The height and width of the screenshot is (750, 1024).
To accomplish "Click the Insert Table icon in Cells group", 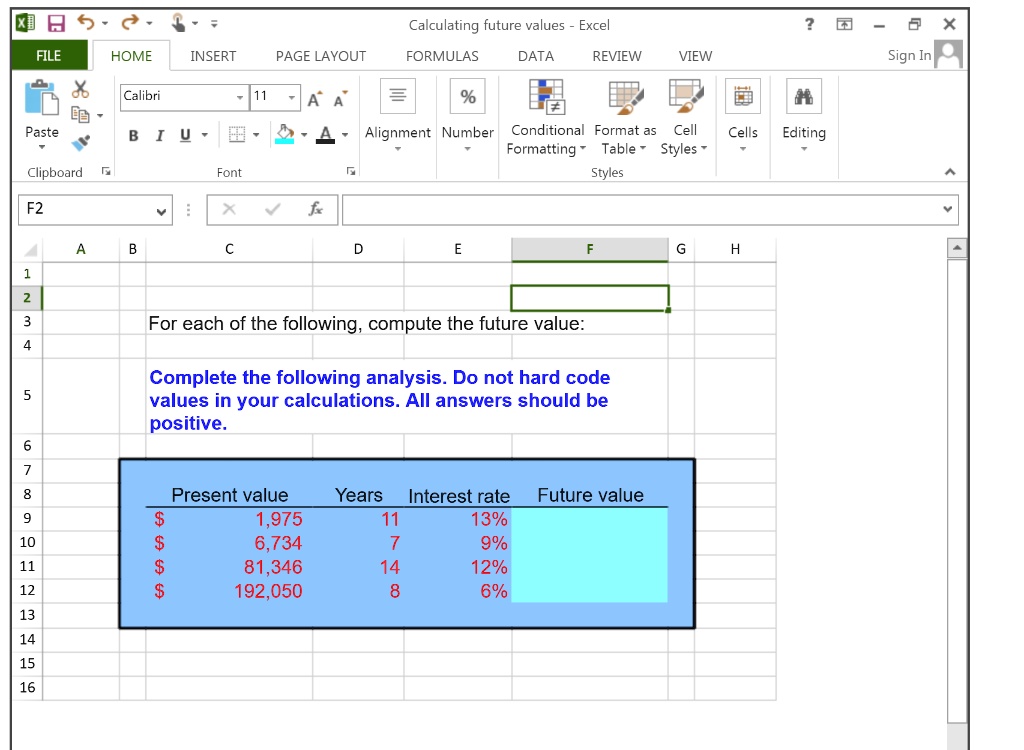I will click(x=742, y=96).
